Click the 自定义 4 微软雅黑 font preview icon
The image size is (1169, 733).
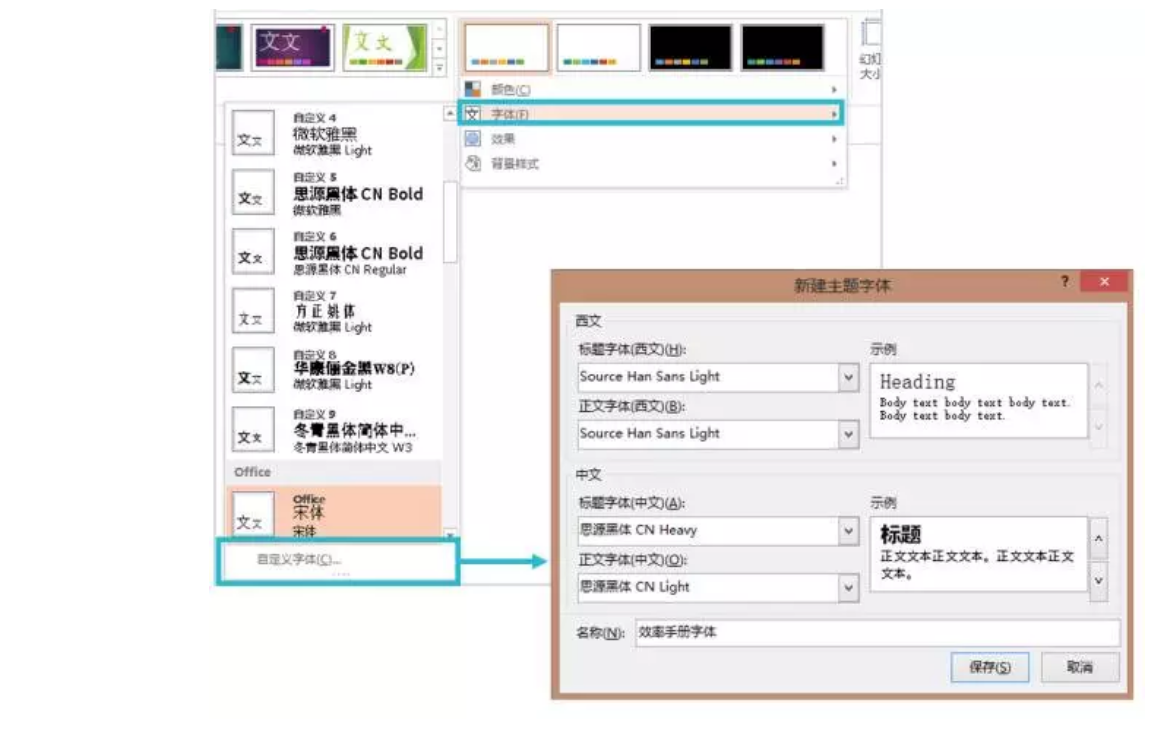click(x=253, y=133)
